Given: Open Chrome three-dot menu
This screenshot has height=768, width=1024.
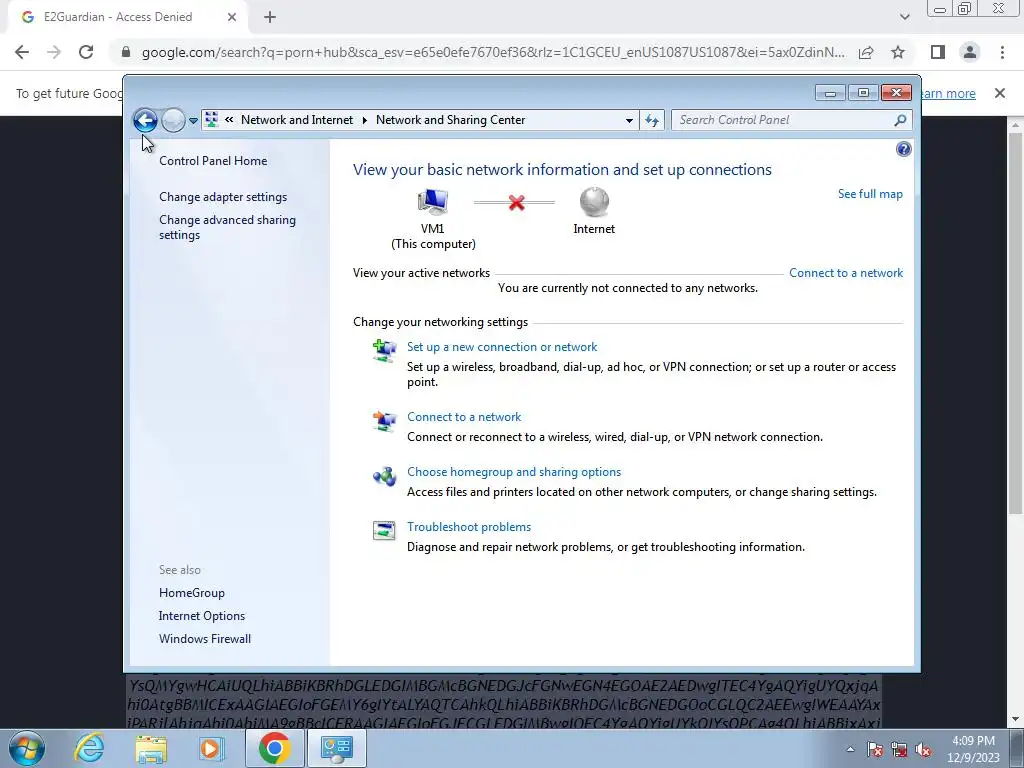Looking at the screenshot, I should [1002, 52].
